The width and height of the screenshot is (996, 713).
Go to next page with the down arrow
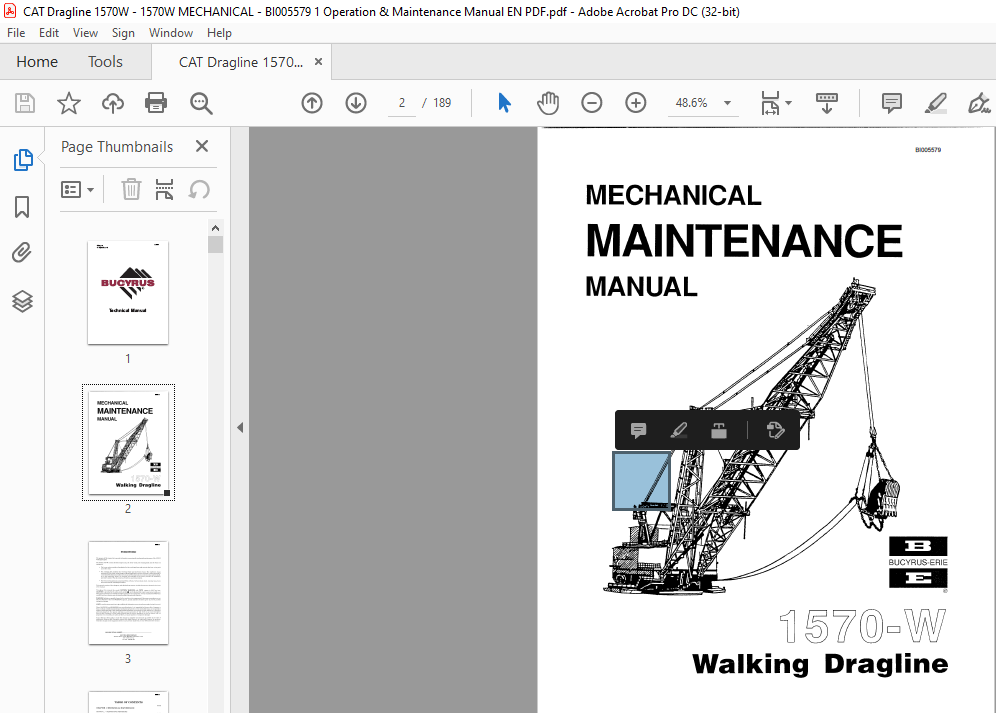click(356, 103)
